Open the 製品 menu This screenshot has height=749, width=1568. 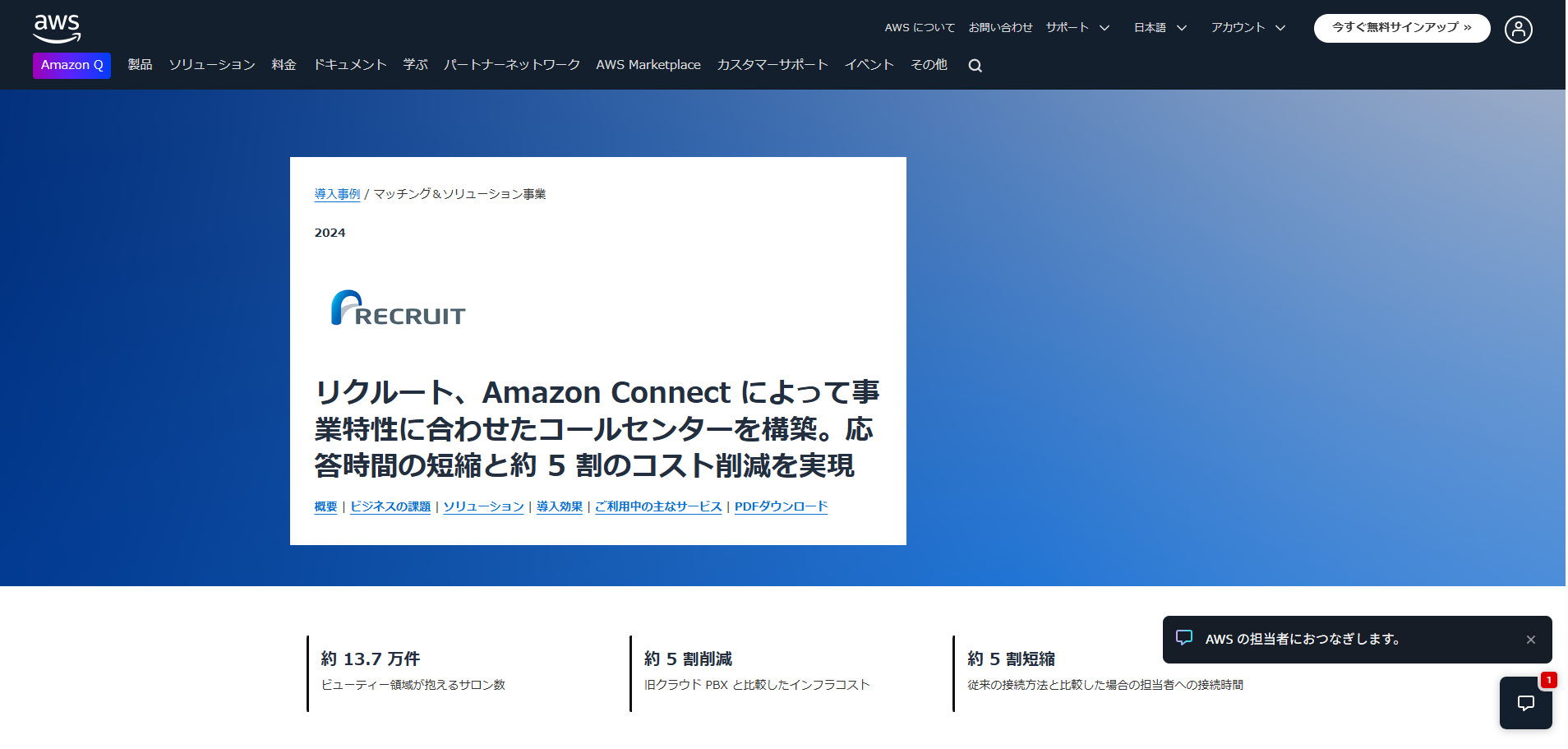(140, 65)
